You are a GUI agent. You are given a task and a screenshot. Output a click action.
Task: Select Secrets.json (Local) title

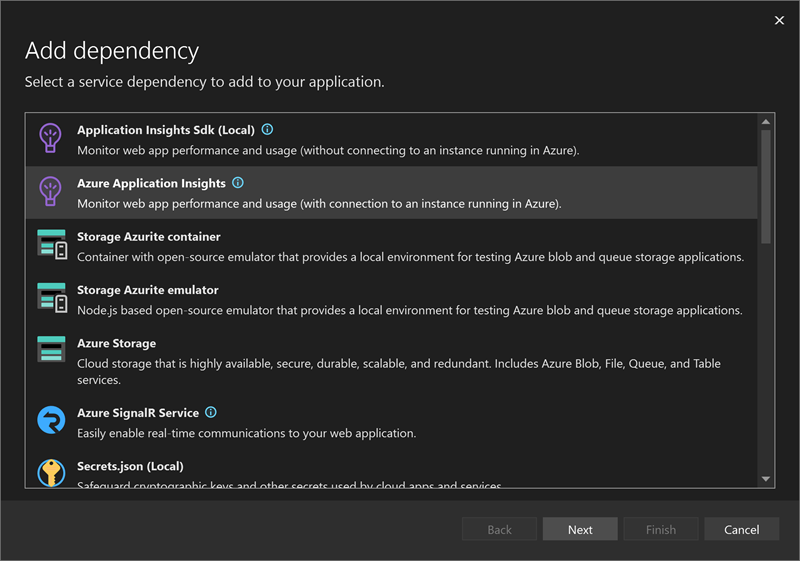coord(130,466)
